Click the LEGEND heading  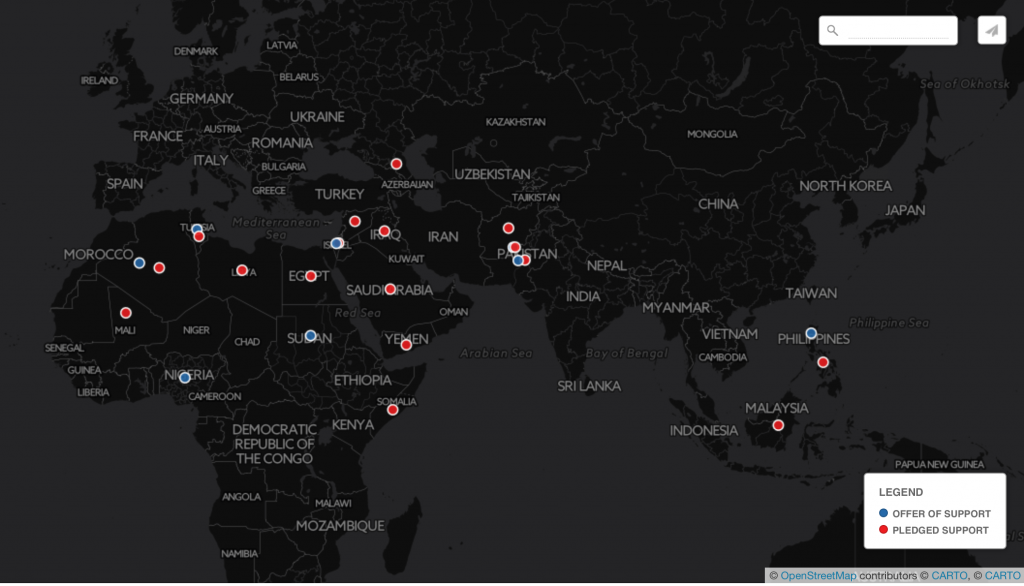901,492
